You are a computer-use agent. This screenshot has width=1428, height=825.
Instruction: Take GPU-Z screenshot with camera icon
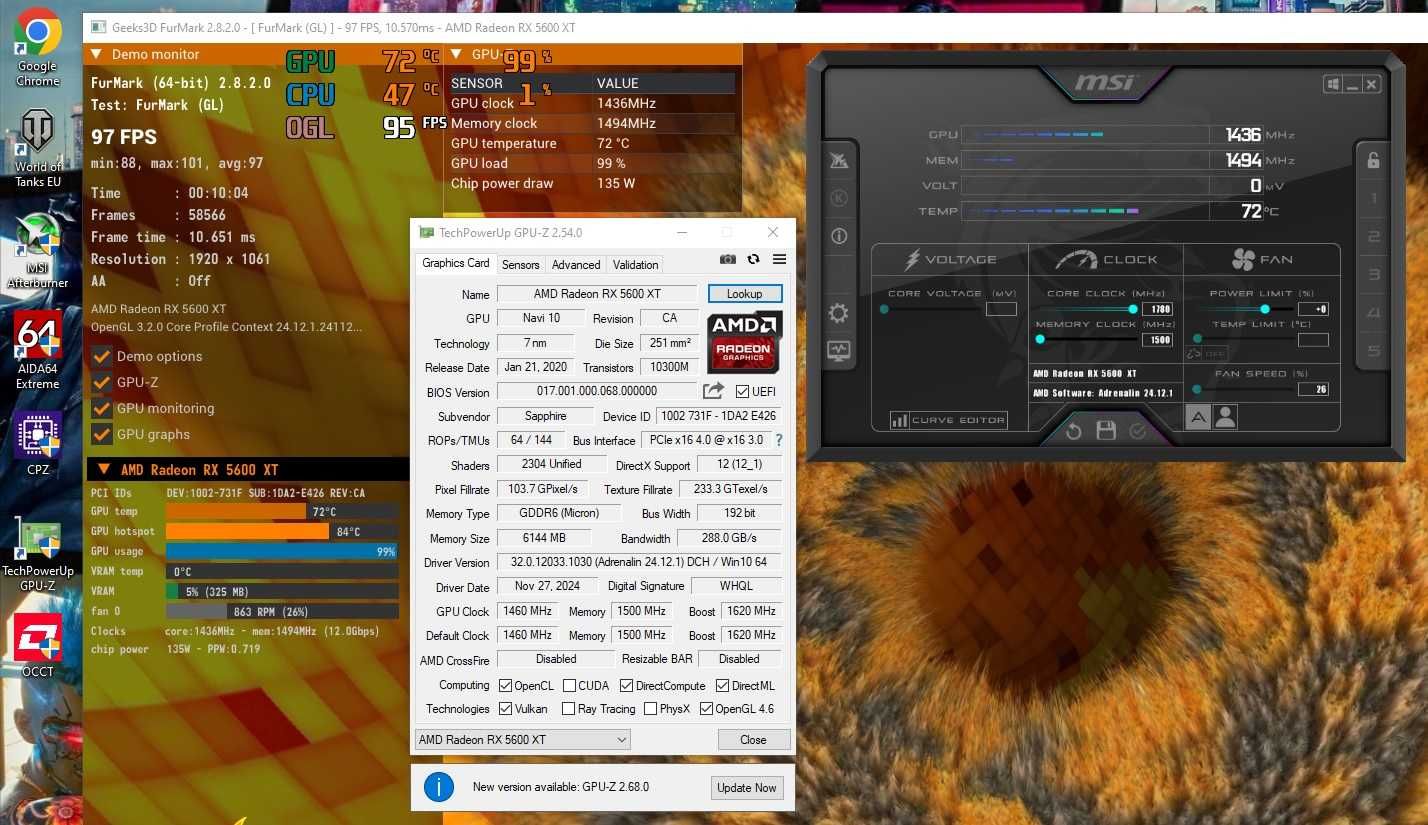pos(728,260)
